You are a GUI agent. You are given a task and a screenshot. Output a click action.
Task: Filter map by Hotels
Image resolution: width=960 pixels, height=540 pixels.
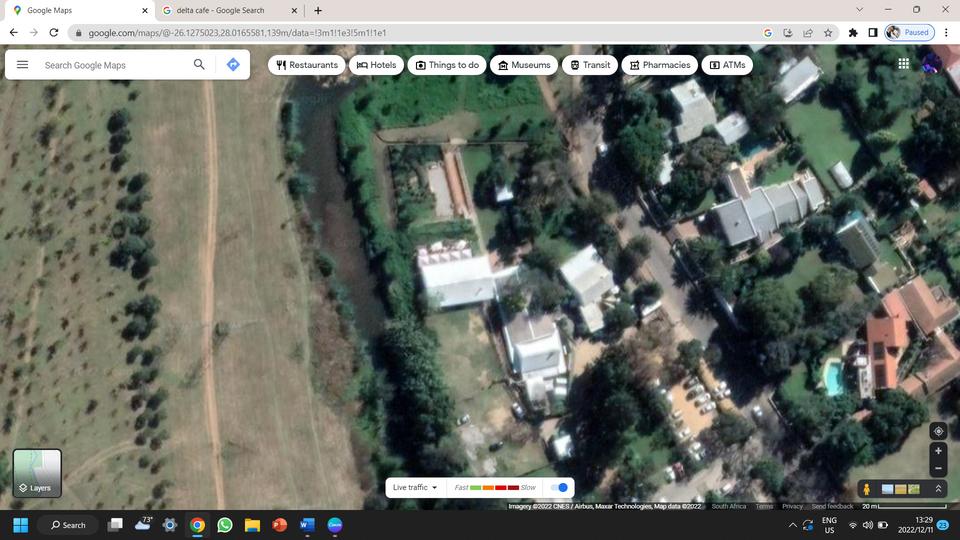[x=377, y=65]
